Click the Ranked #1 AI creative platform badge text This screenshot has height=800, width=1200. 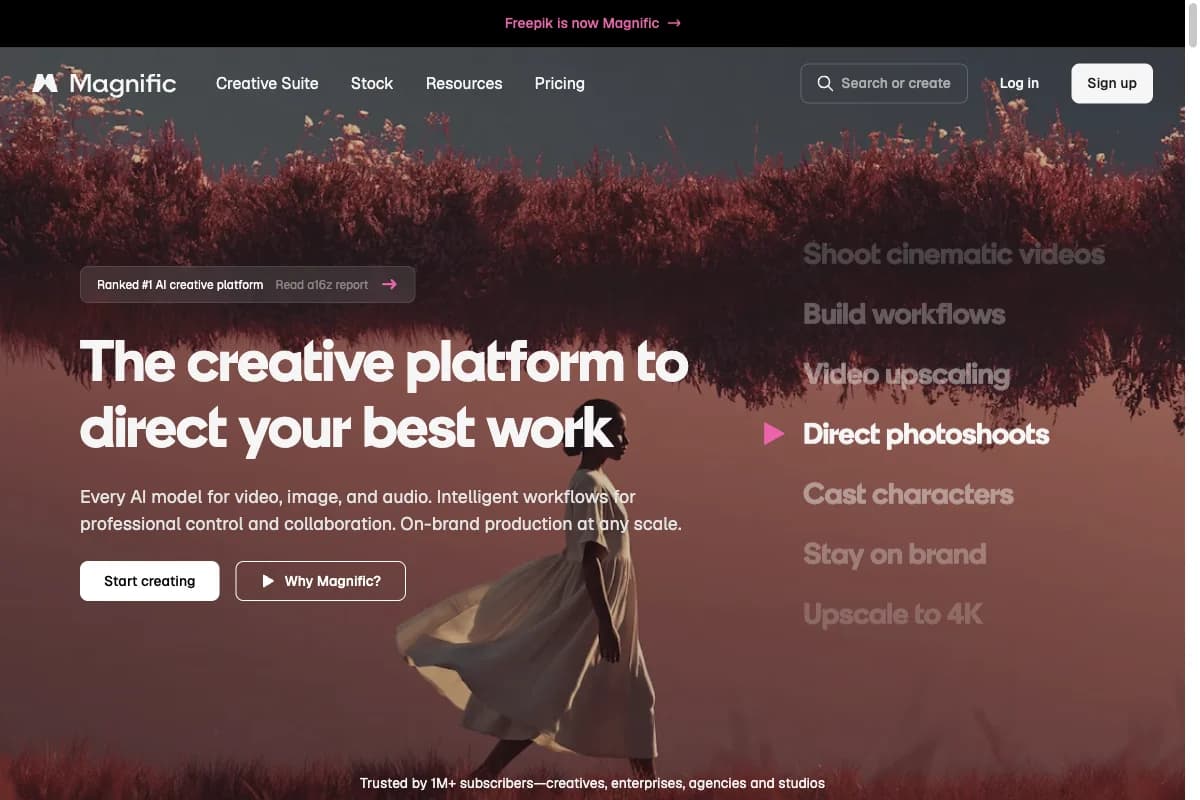click(180, 284)
